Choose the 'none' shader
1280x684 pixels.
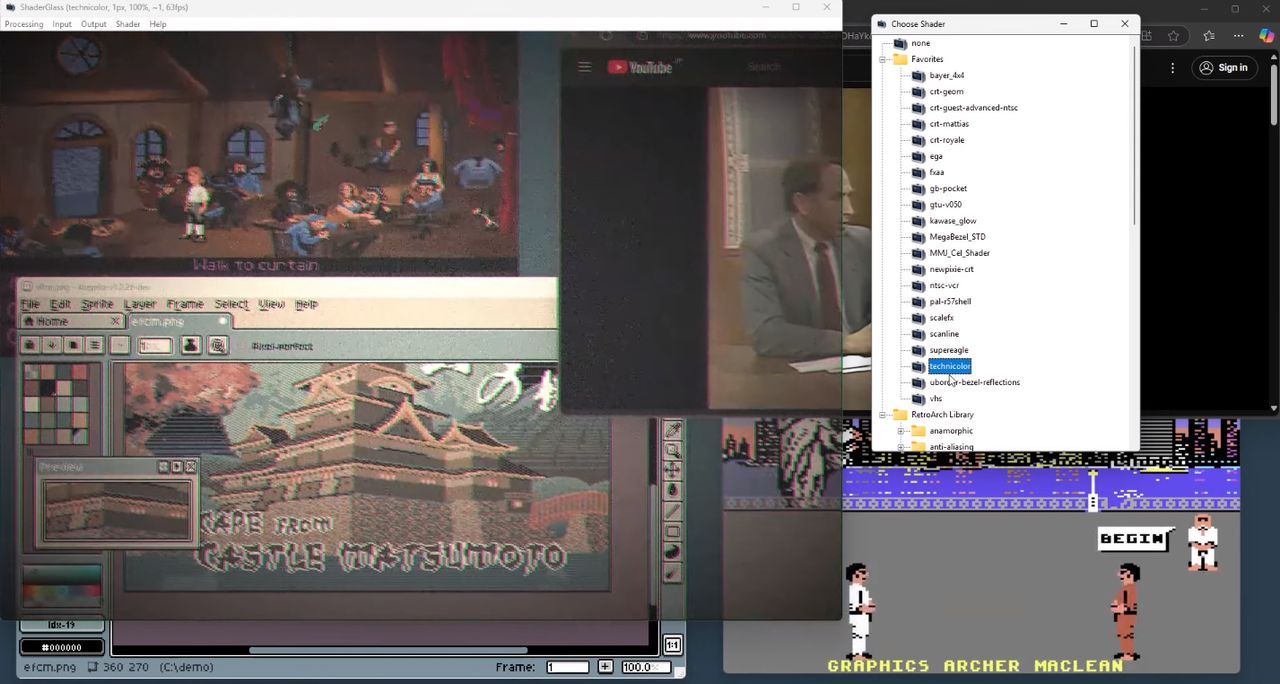click(920, 44)
